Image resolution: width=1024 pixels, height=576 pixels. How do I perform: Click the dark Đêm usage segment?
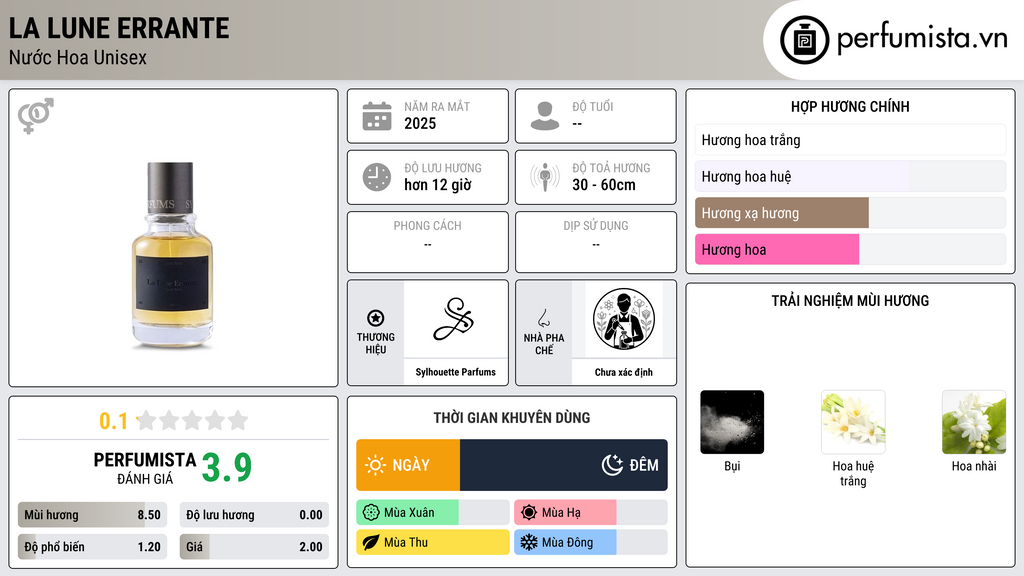point(564,465)
